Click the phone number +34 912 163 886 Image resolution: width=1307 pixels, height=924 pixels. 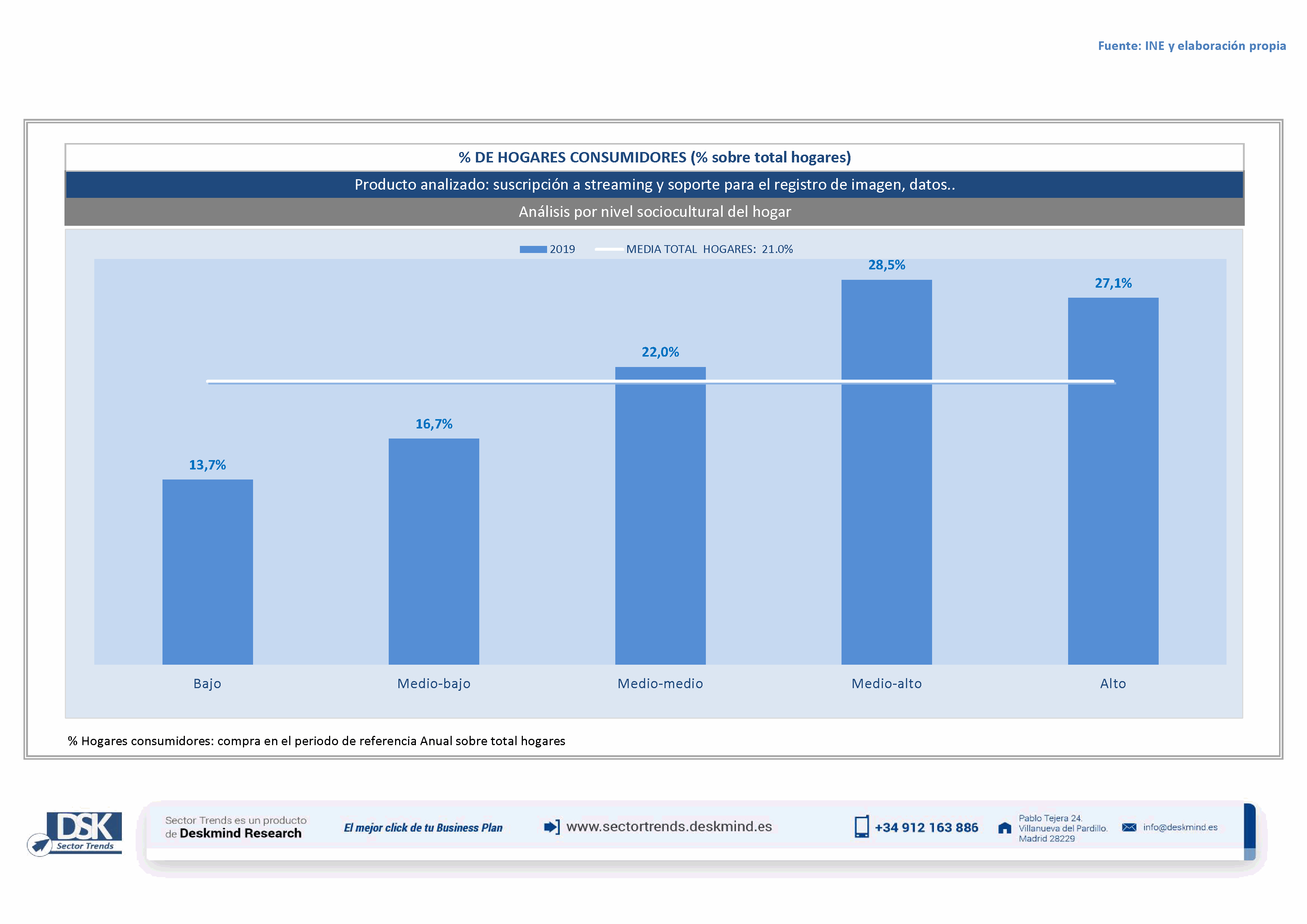926,828
